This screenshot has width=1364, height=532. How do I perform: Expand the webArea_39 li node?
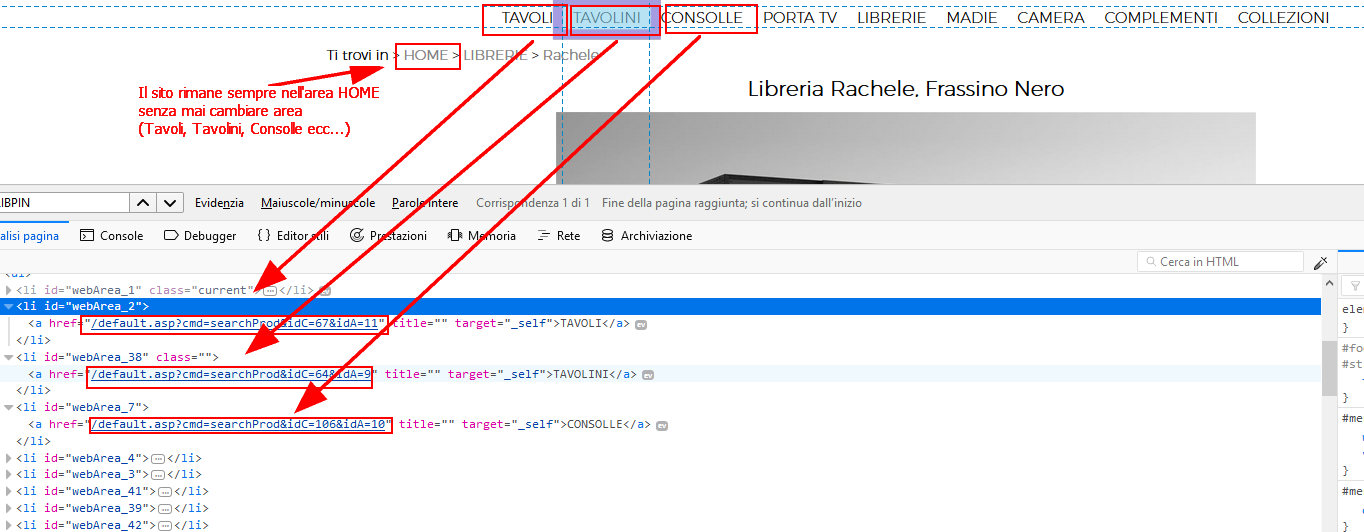[9, 509]
